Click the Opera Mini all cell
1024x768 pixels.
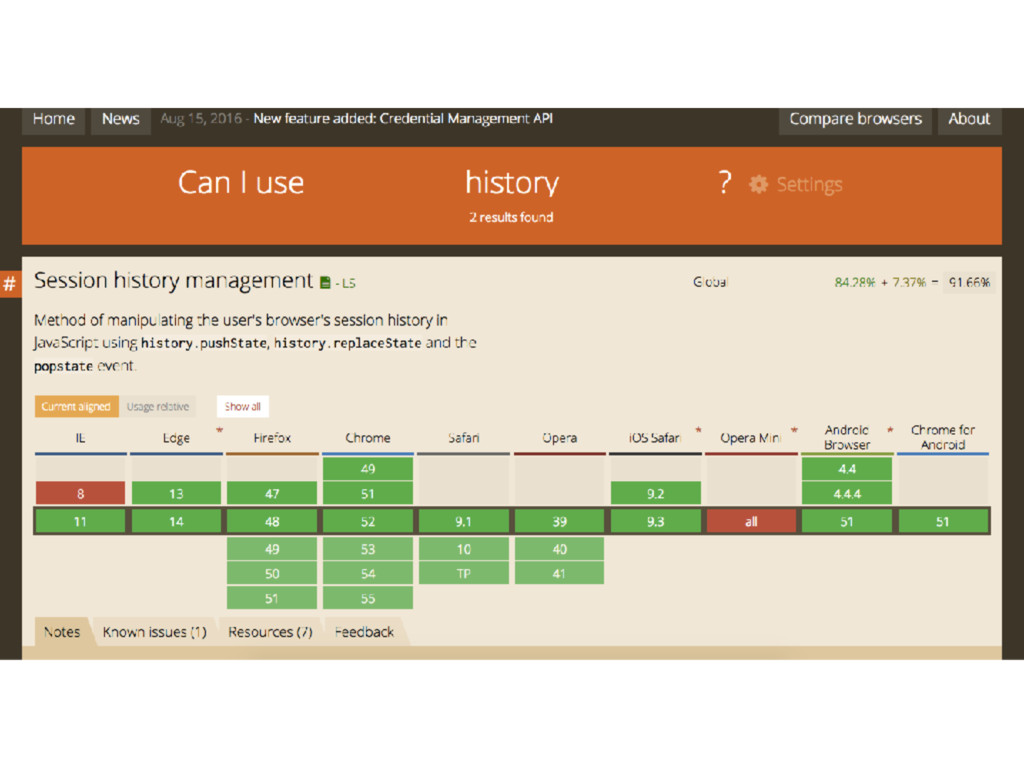[751, 522]
